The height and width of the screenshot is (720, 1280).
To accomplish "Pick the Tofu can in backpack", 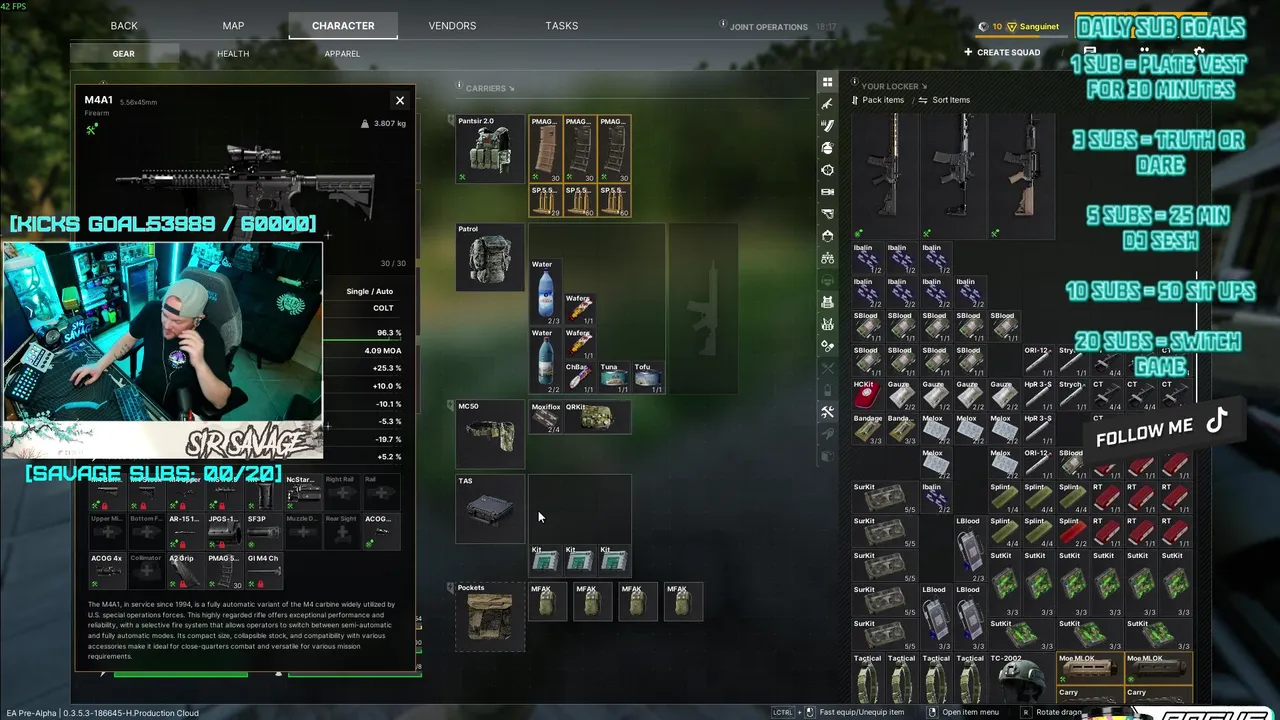I will [x=648, y=377].
